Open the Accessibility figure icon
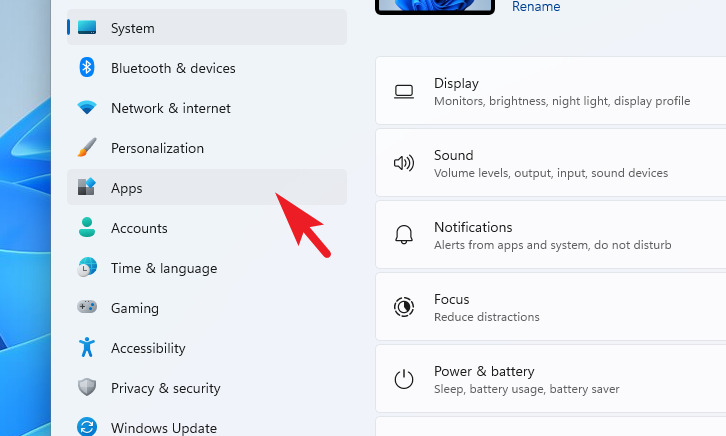726x436 pixels. (87, 347)
